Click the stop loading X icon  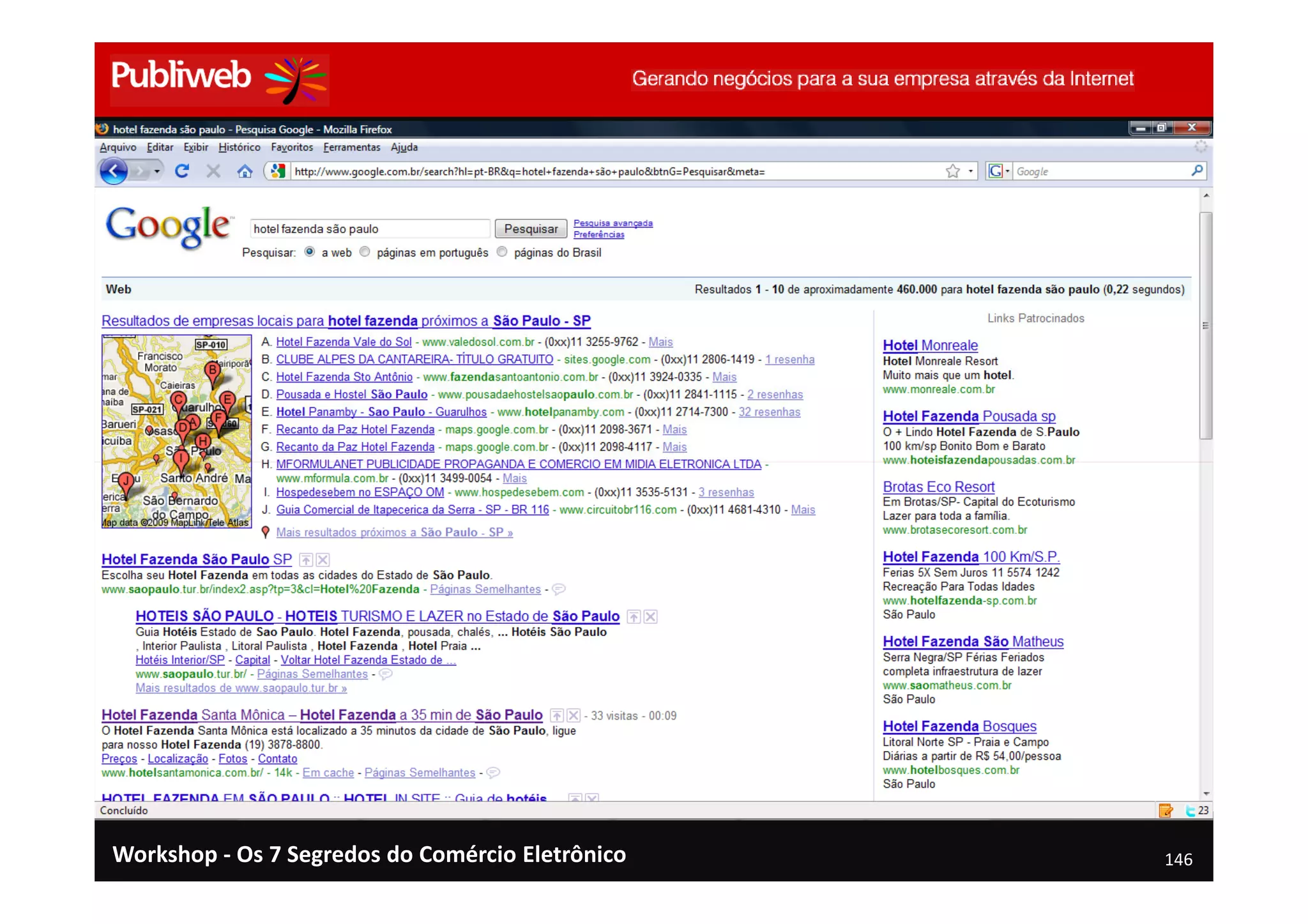coord(213,171)
